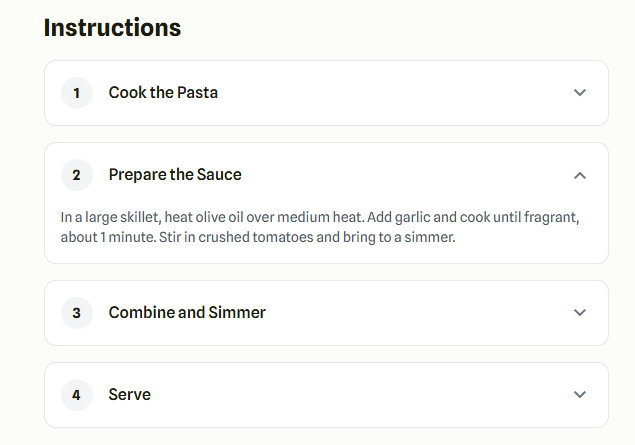This screenshot has height=445, width=635.
Task: Expand Combine and Simmer using its chevron
Action: pos(580,313)
